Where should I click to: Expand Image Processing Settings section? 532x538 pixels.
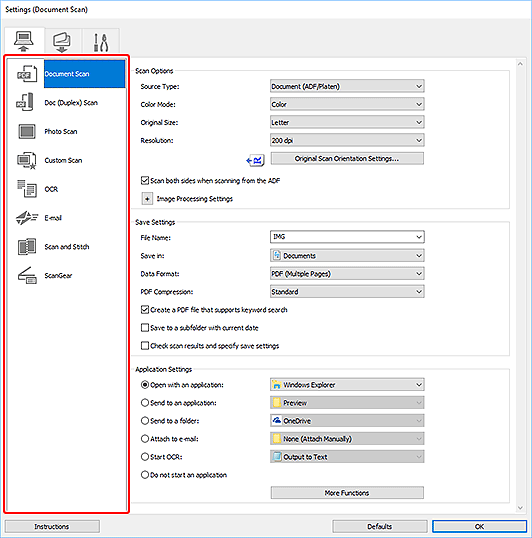147,199
